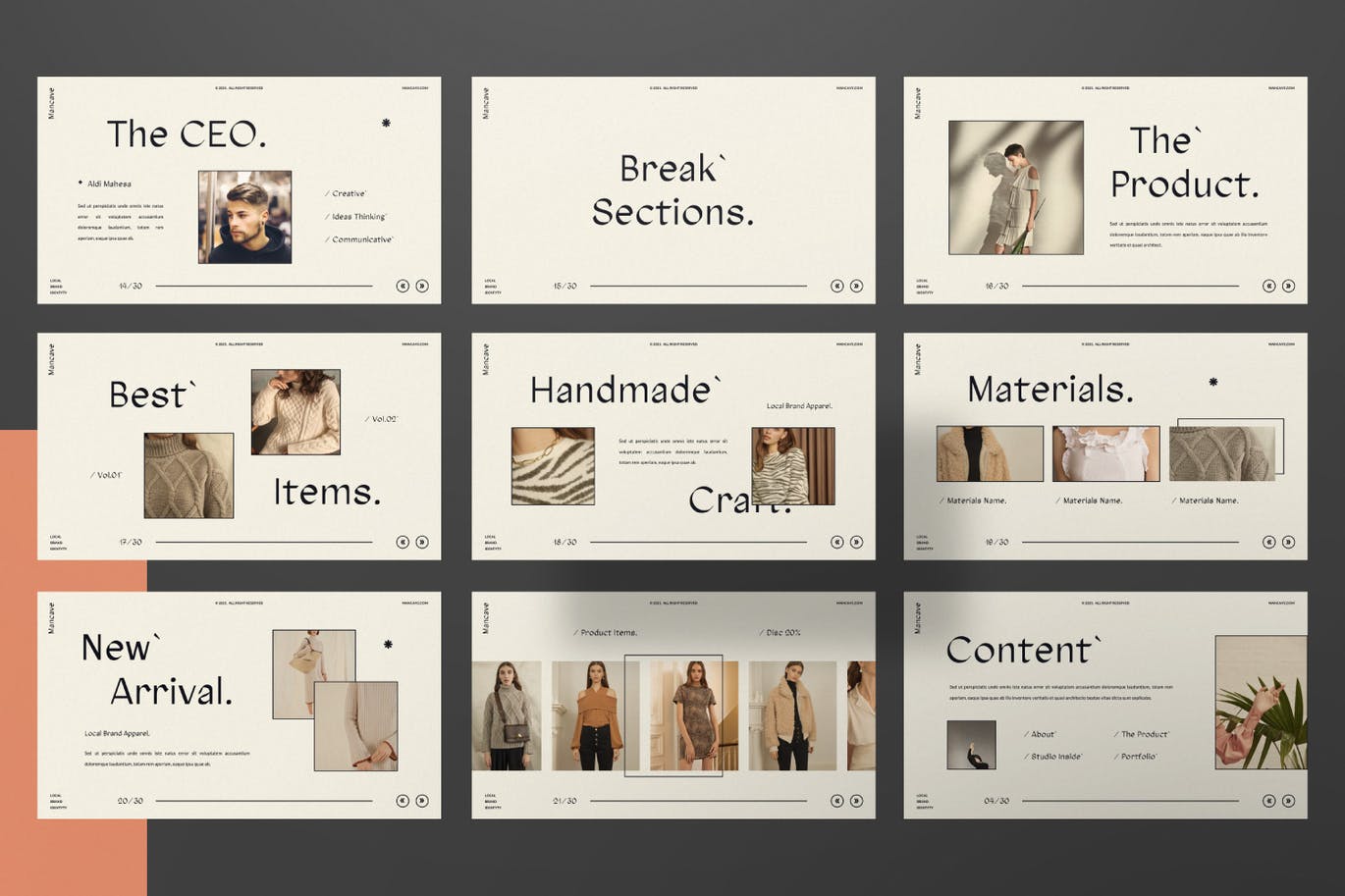The width and height of the screenshot is (1345, 896).
Task: Hit the previous arrow on Best Items slide
Action: point(403,542)
